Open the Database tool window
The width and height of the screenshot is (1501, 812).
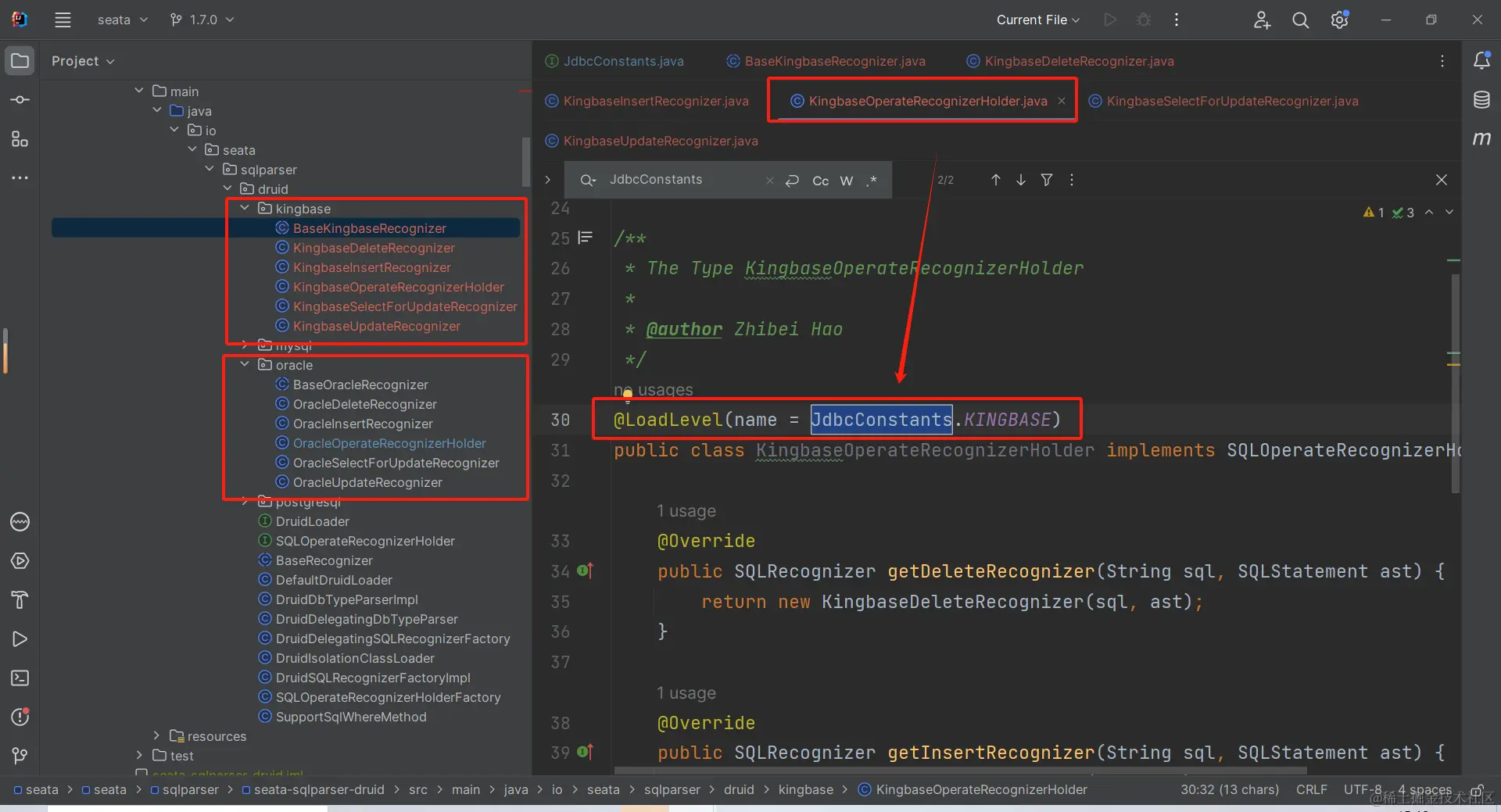click(x=1481, y=99)
